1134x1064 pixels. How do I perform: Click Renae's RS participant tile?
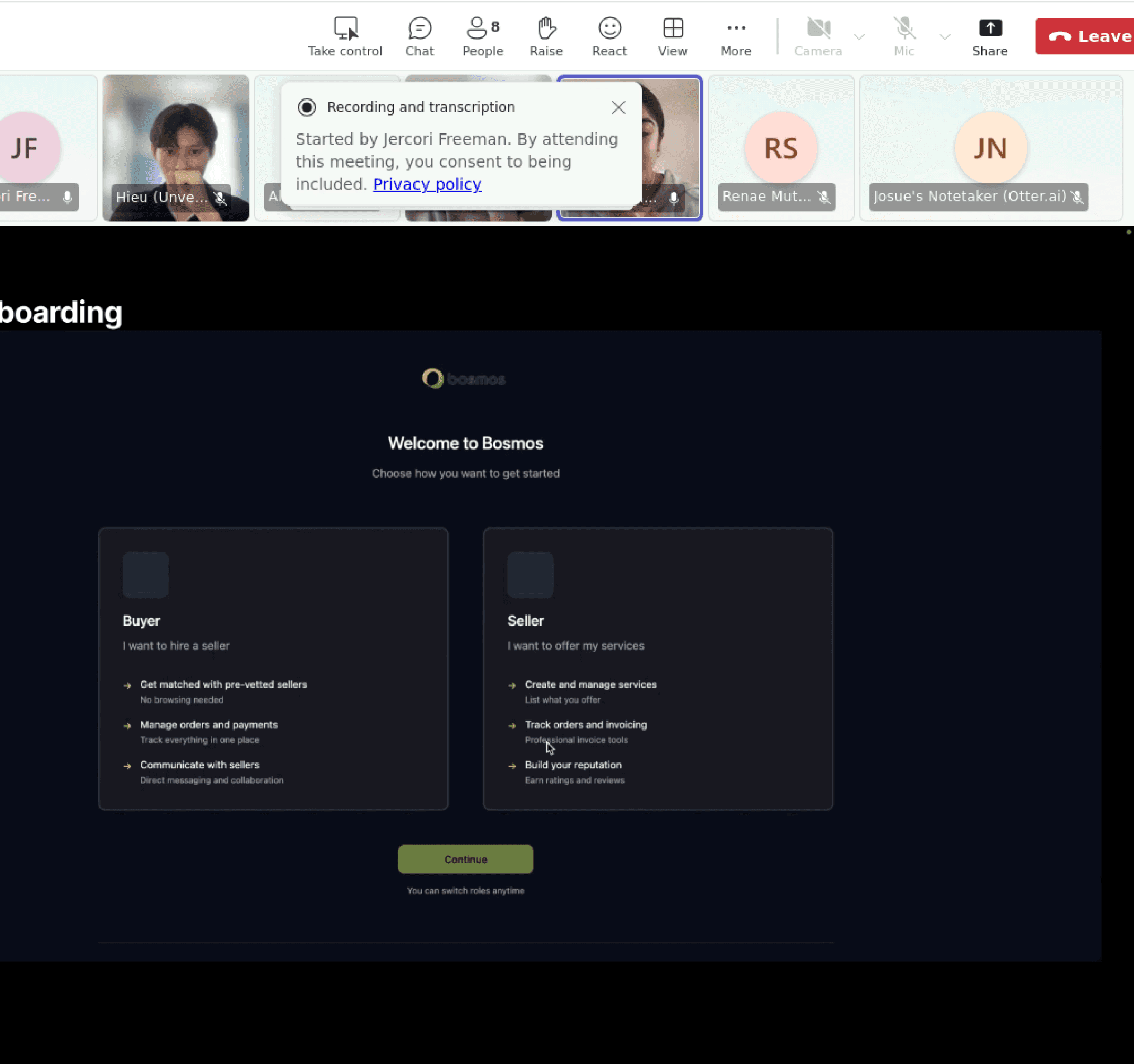point(780,147)
